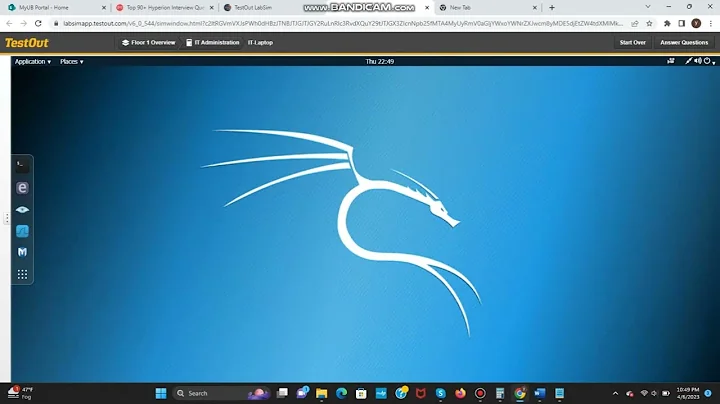Open the weather widget 47°F Fog
720x404 pixels.
tap(21, 393)
